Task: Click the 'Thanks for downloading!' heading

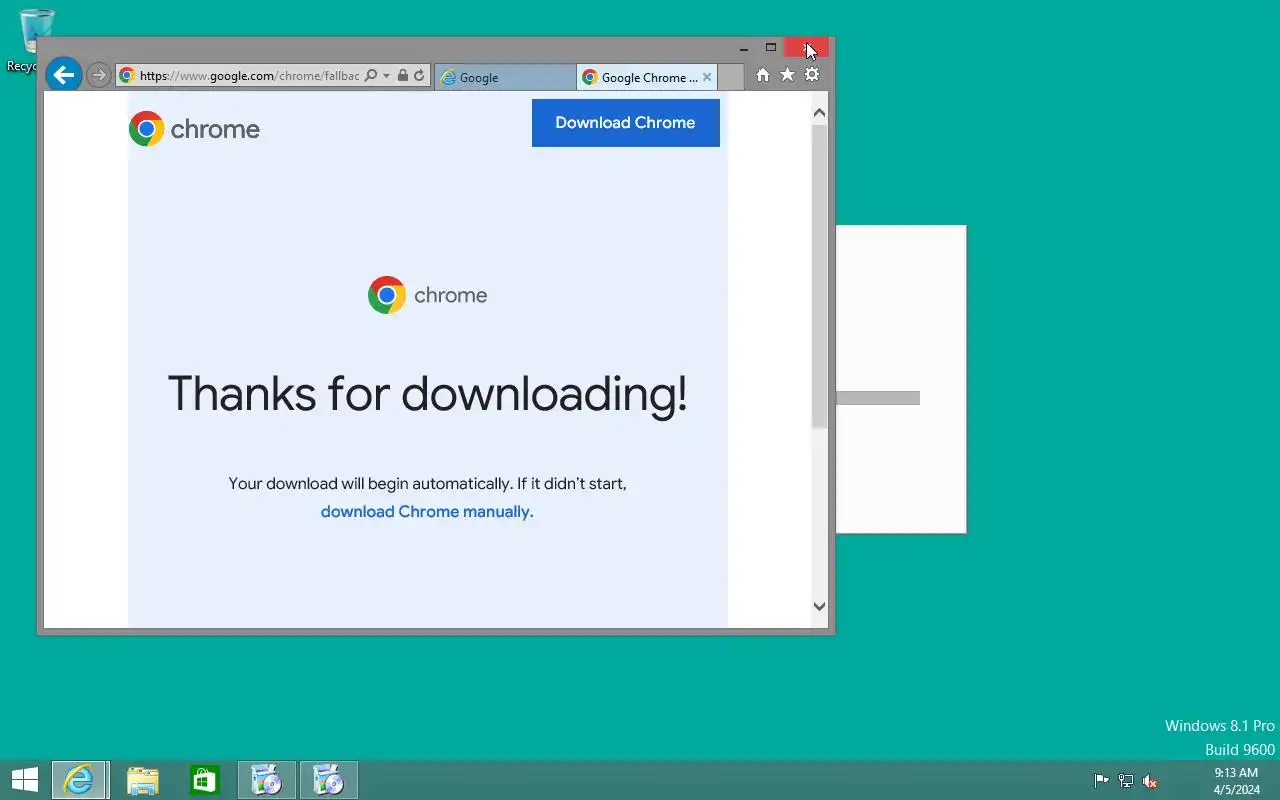Action: click(x=427, y=394)
